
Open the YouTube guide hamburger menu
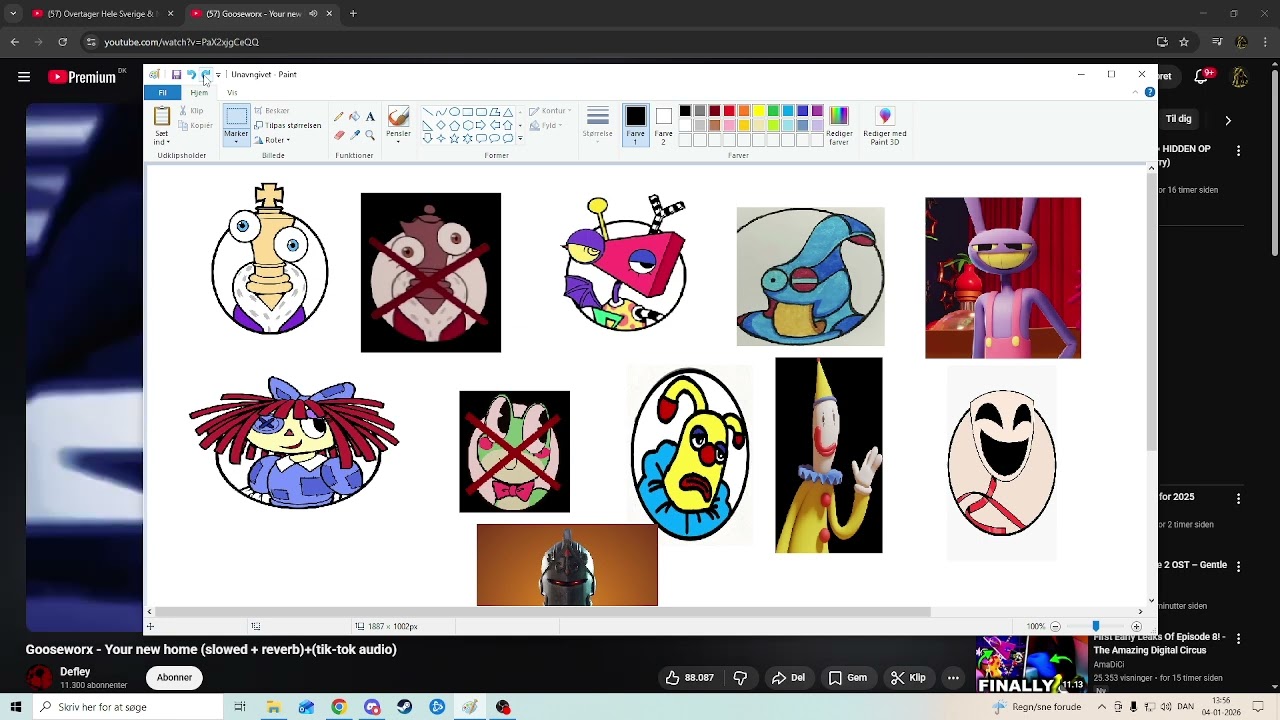coord(24,77)
